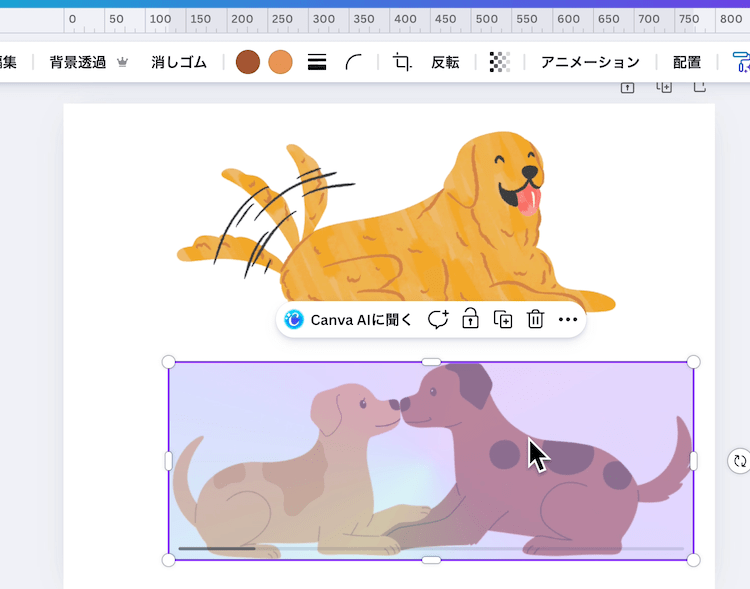The image size is (750, 589).
Task: Click the rotate handle icon beside selection
Action: (739, 461)
